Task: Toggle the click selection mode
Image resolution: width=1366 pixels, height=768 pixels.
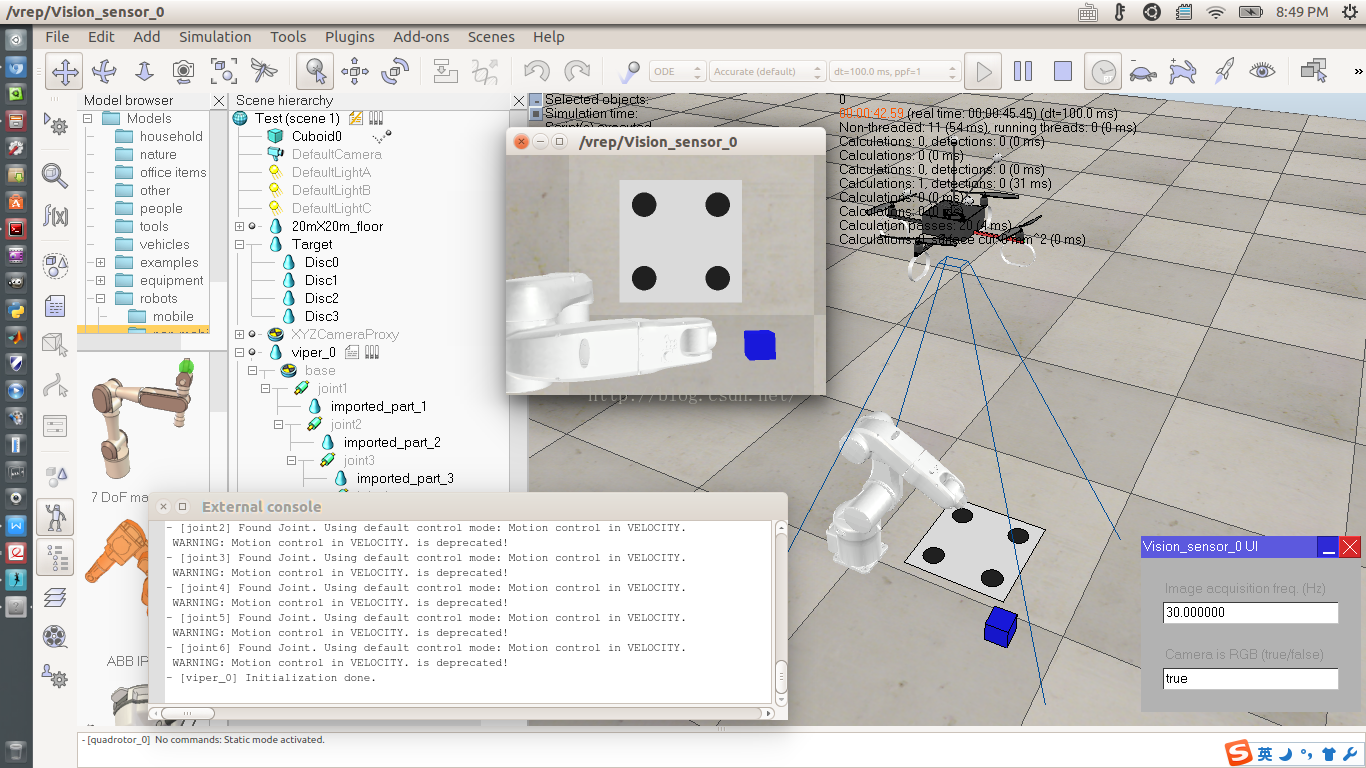Action: 315,71
